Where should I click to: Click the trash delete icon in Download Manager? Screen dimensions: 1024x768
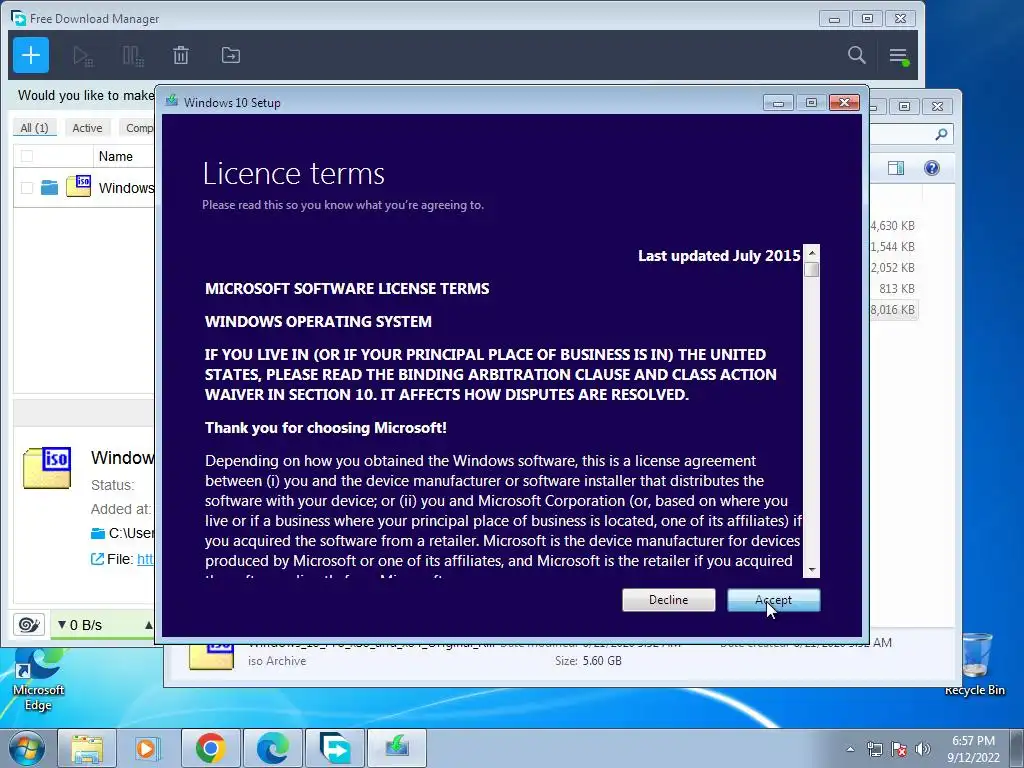point(181,56)
